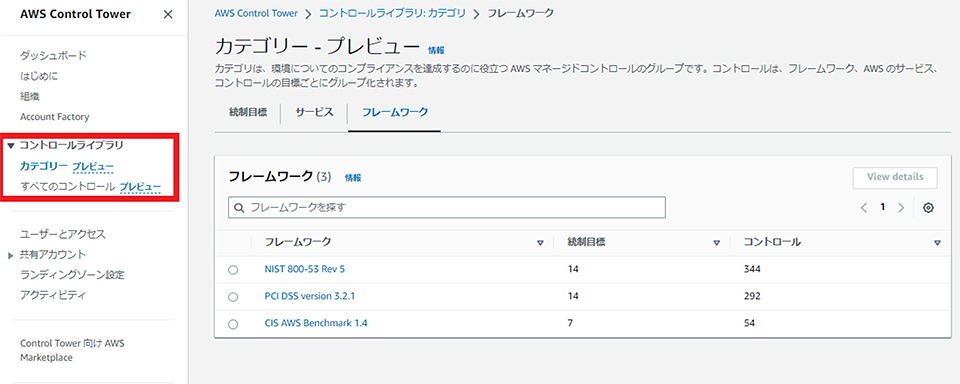The image size is (960, 384).
Task: Select PCI DSS version 3.2.1 radio button
Action: tap(233, 296)
